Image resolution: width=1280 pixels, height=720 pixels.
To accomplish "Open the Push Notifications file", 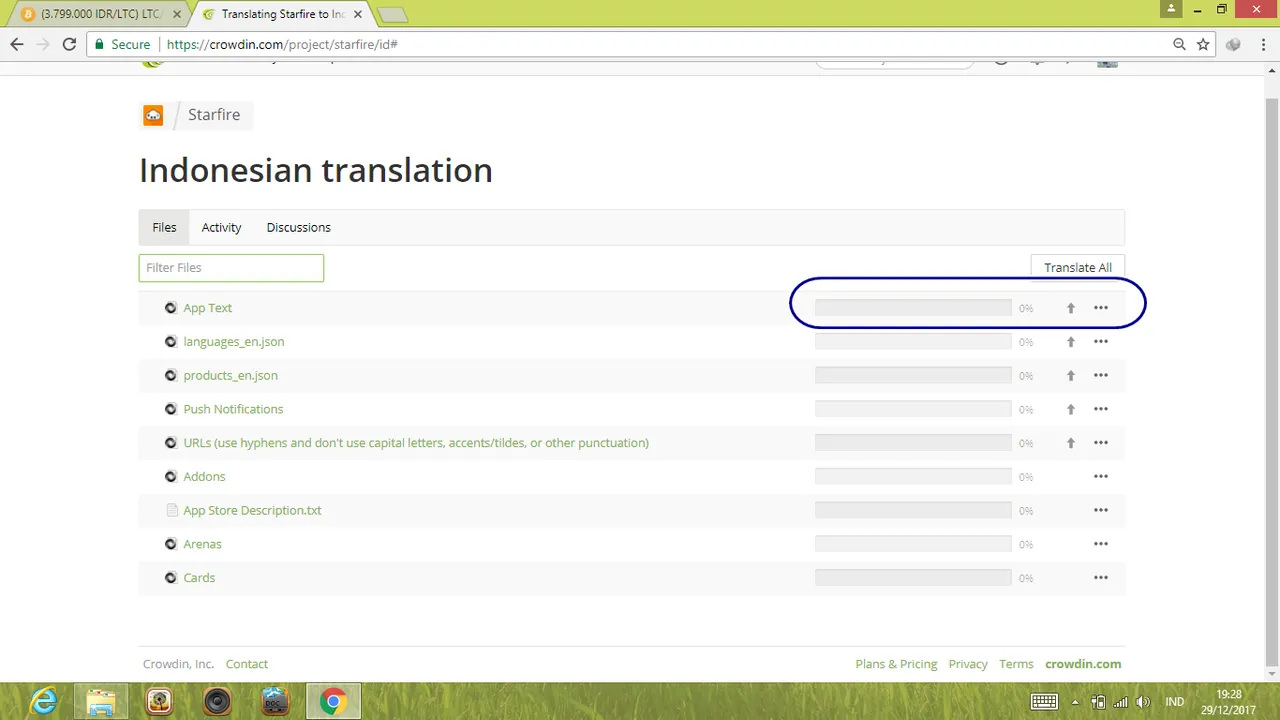I will coord(233,409).
